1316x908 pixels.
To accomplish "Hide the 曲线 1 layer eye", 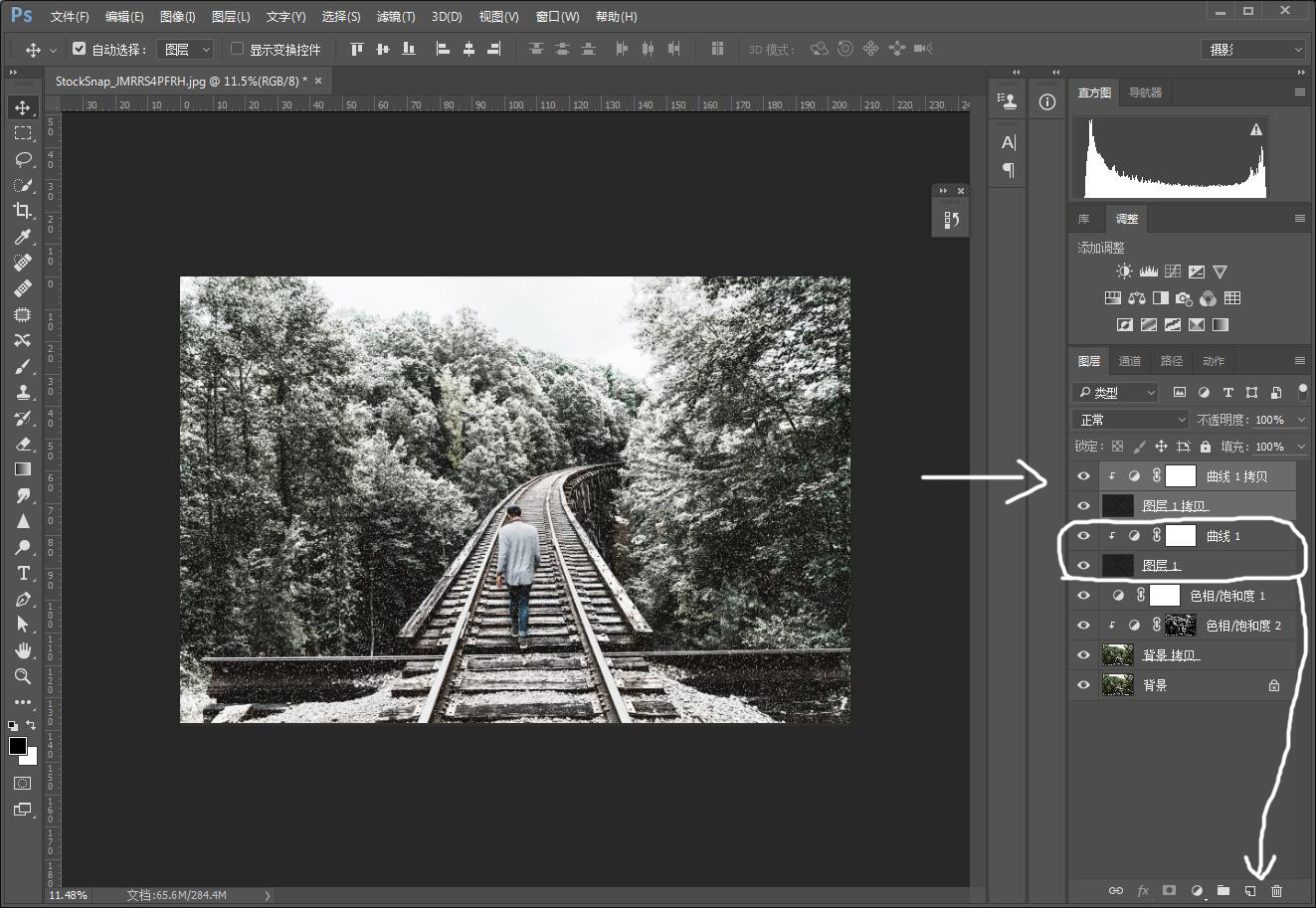I will click(1083, 536).
